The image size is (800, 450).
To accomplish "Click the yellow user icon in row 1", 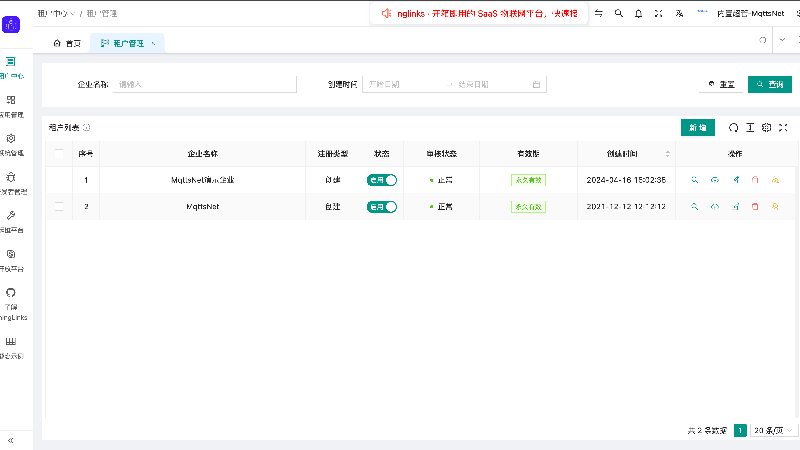I will click(776, 180).
